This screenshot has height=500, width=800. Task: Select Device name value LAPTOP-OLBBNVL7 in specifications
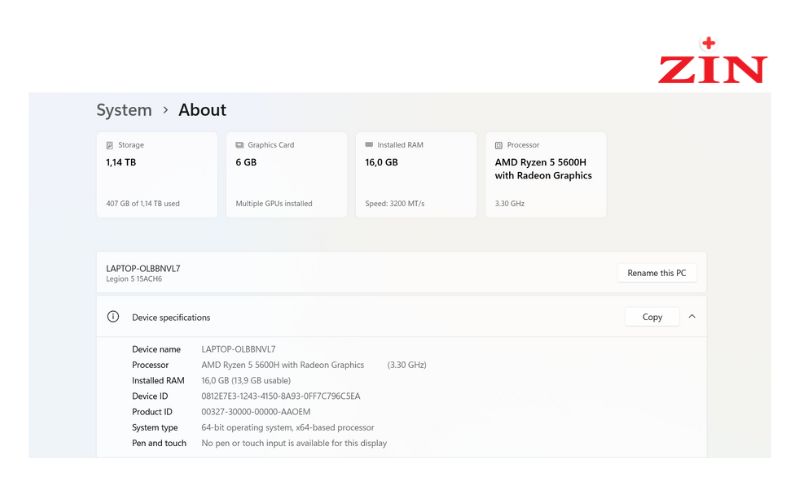(x=238, y=349)
